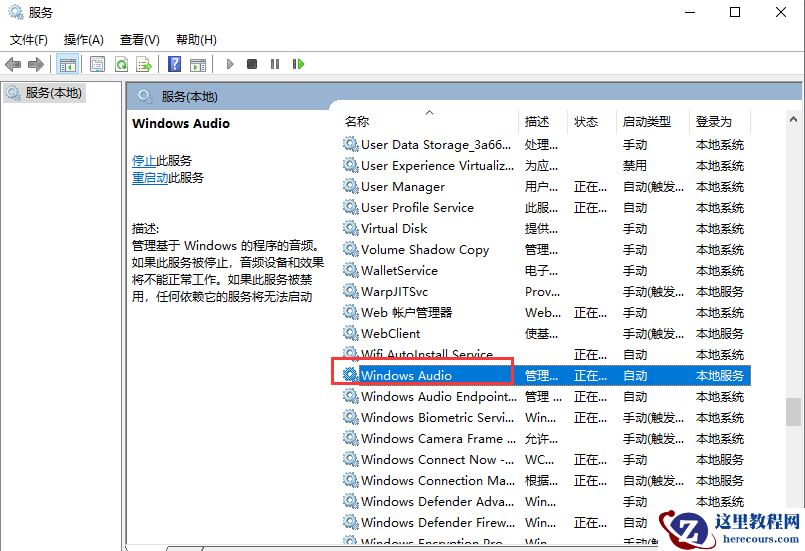Select the WalletService row

[x=546, y=271]
